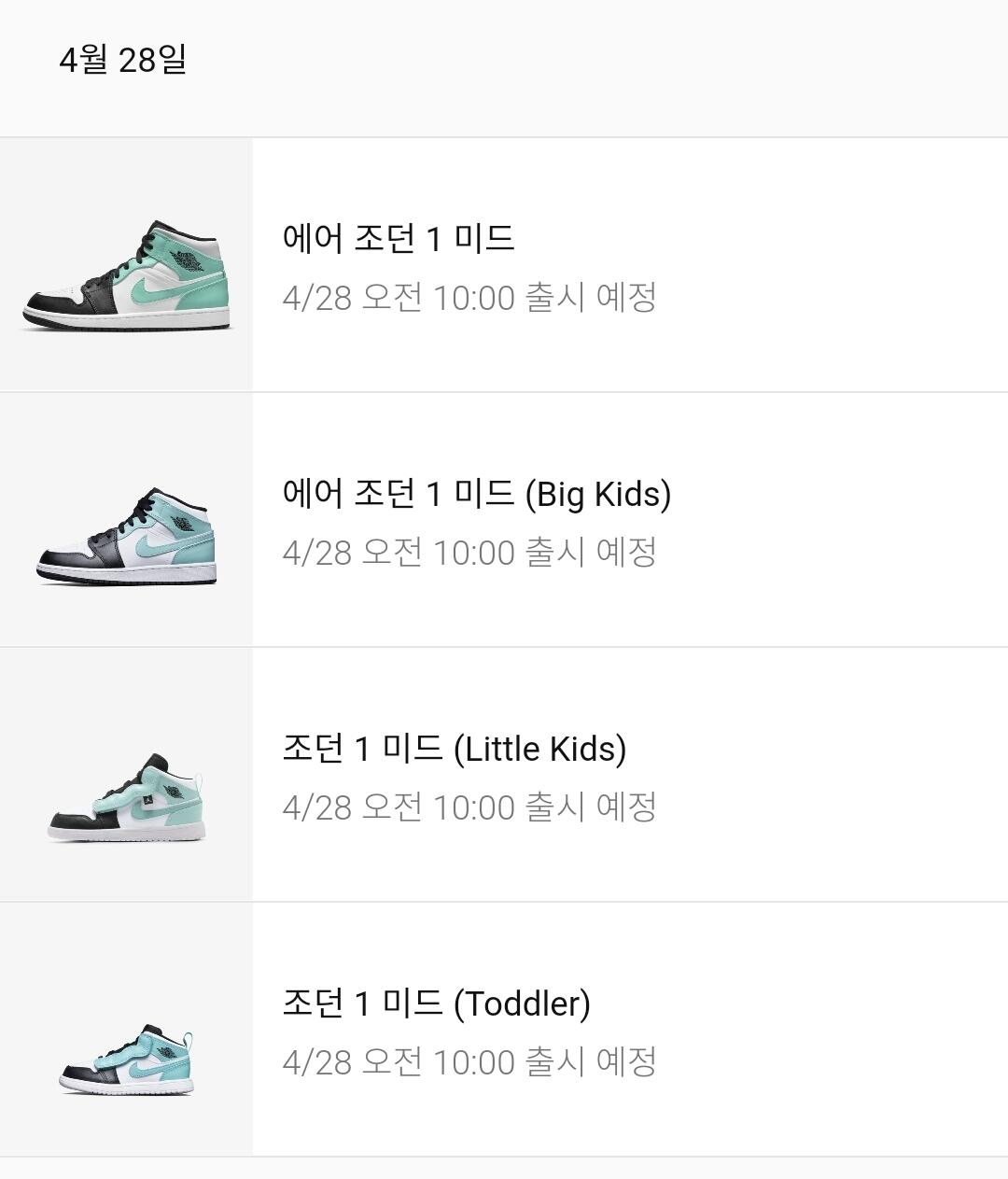Open the first 에어 조던 1 미드 title
The image size is (1008, 1179).
(398, 238)
